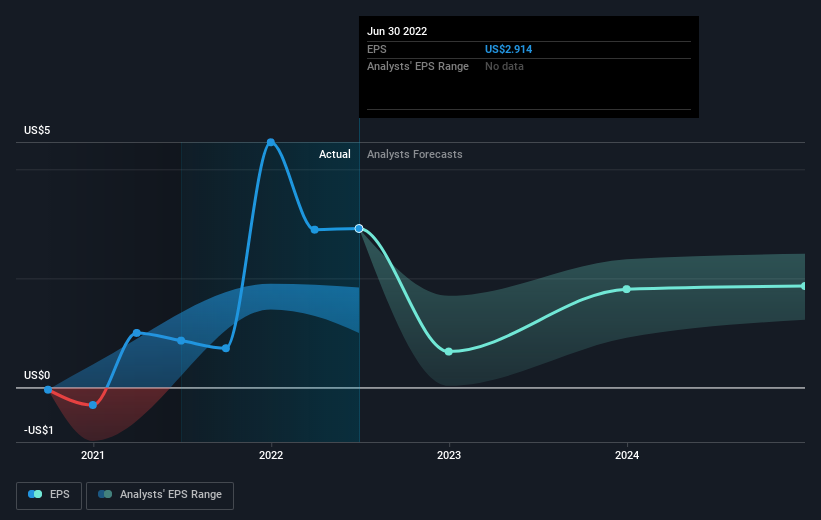Select the negative EPS point at 2021
The height and width of the screenshot is (520, 821).
(93, 405)
